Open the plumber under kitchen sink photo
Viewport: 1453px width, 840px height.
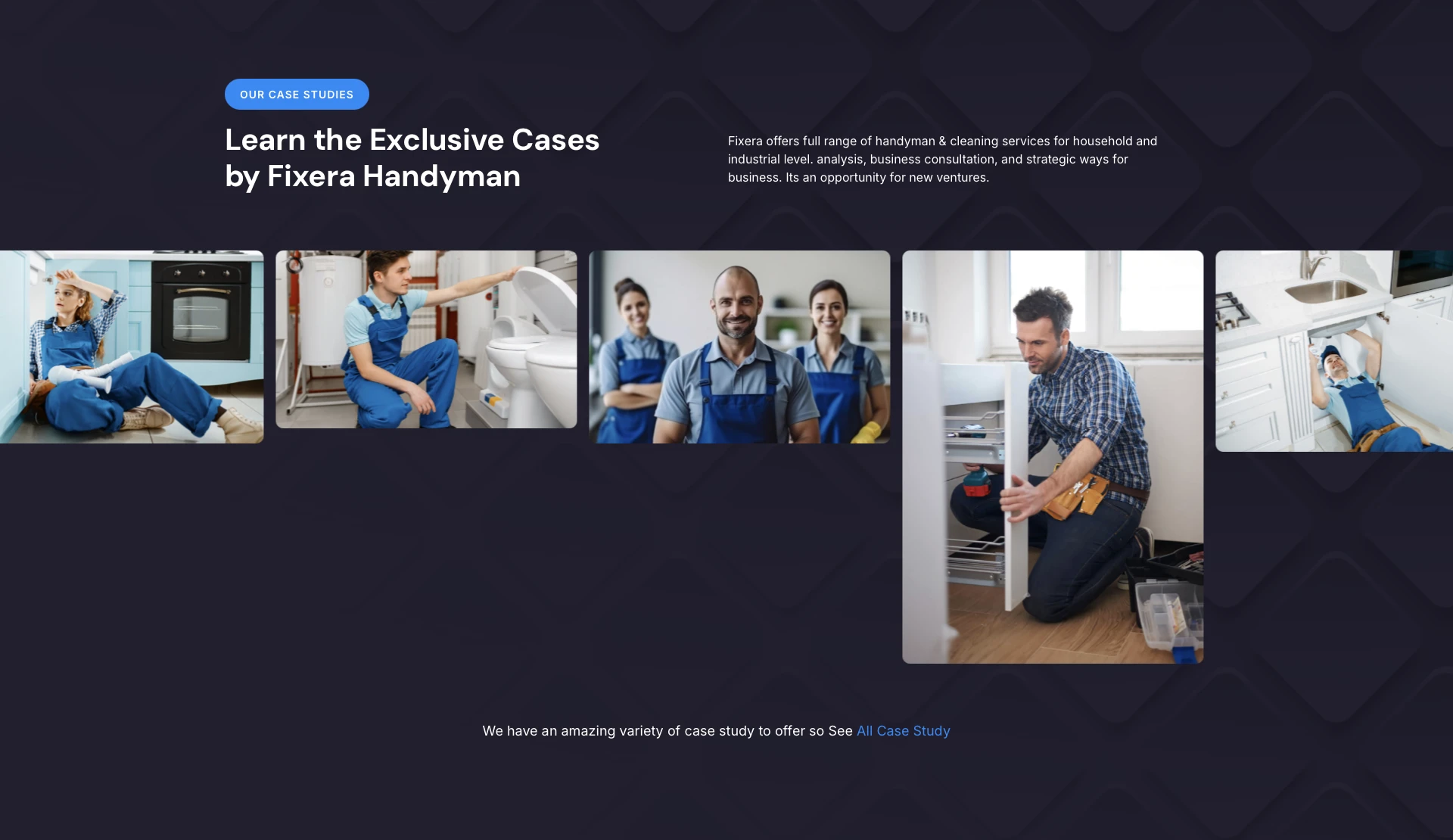pos(1334,351)
